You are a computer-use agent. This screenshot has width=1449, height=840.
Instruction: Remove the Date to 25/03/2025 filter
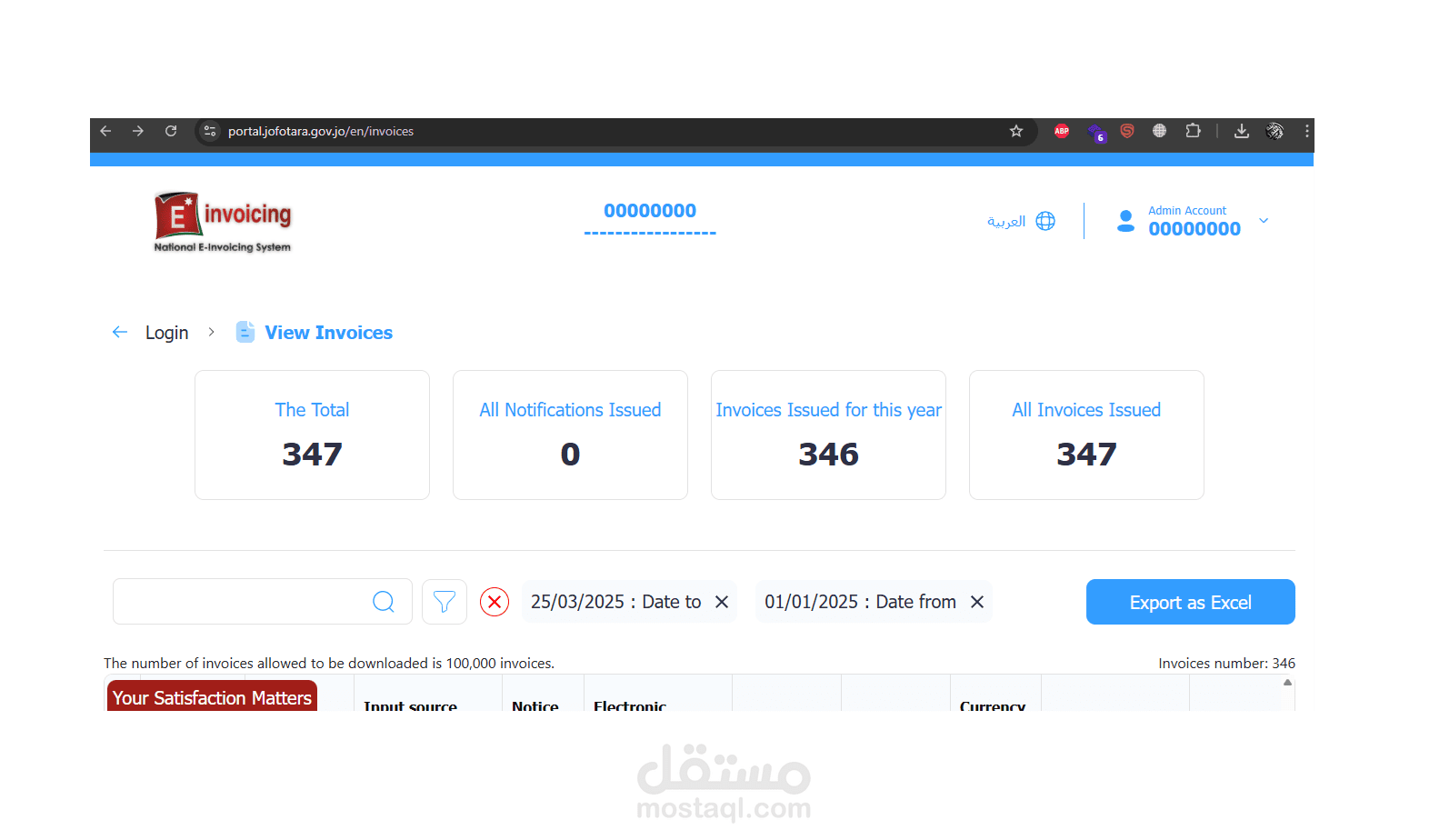(x=722, y=602)
